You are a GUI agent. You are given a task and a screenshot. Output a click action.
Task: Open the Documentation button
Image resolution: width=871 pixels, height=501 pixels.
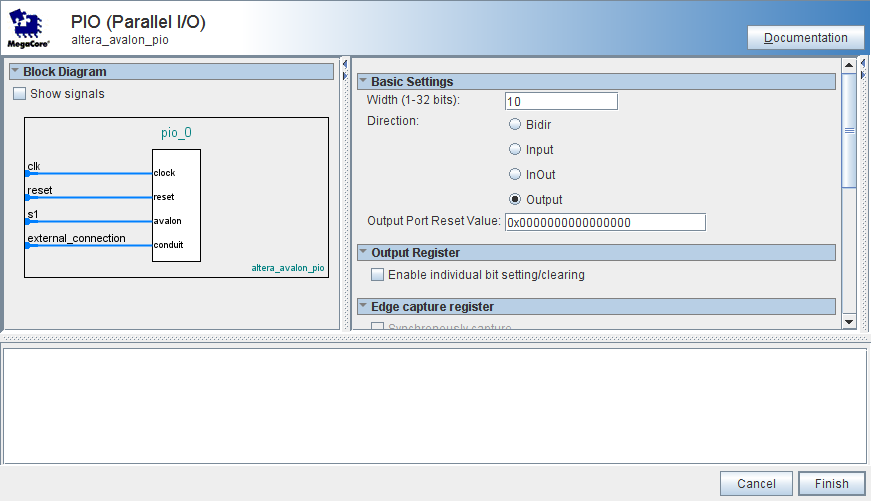coord(805,38)
